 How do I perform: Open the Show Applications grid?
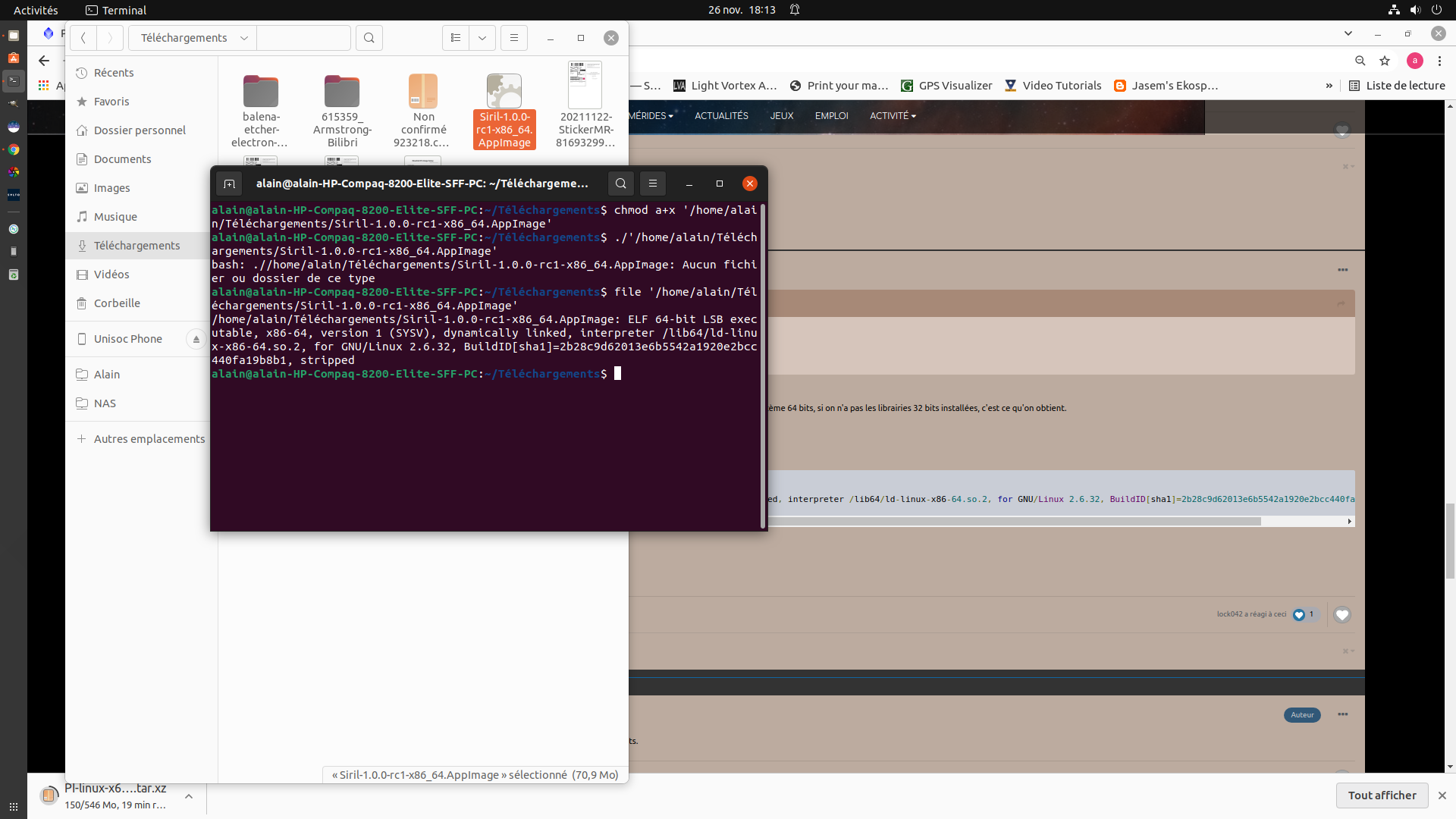(x=13, y=806)
